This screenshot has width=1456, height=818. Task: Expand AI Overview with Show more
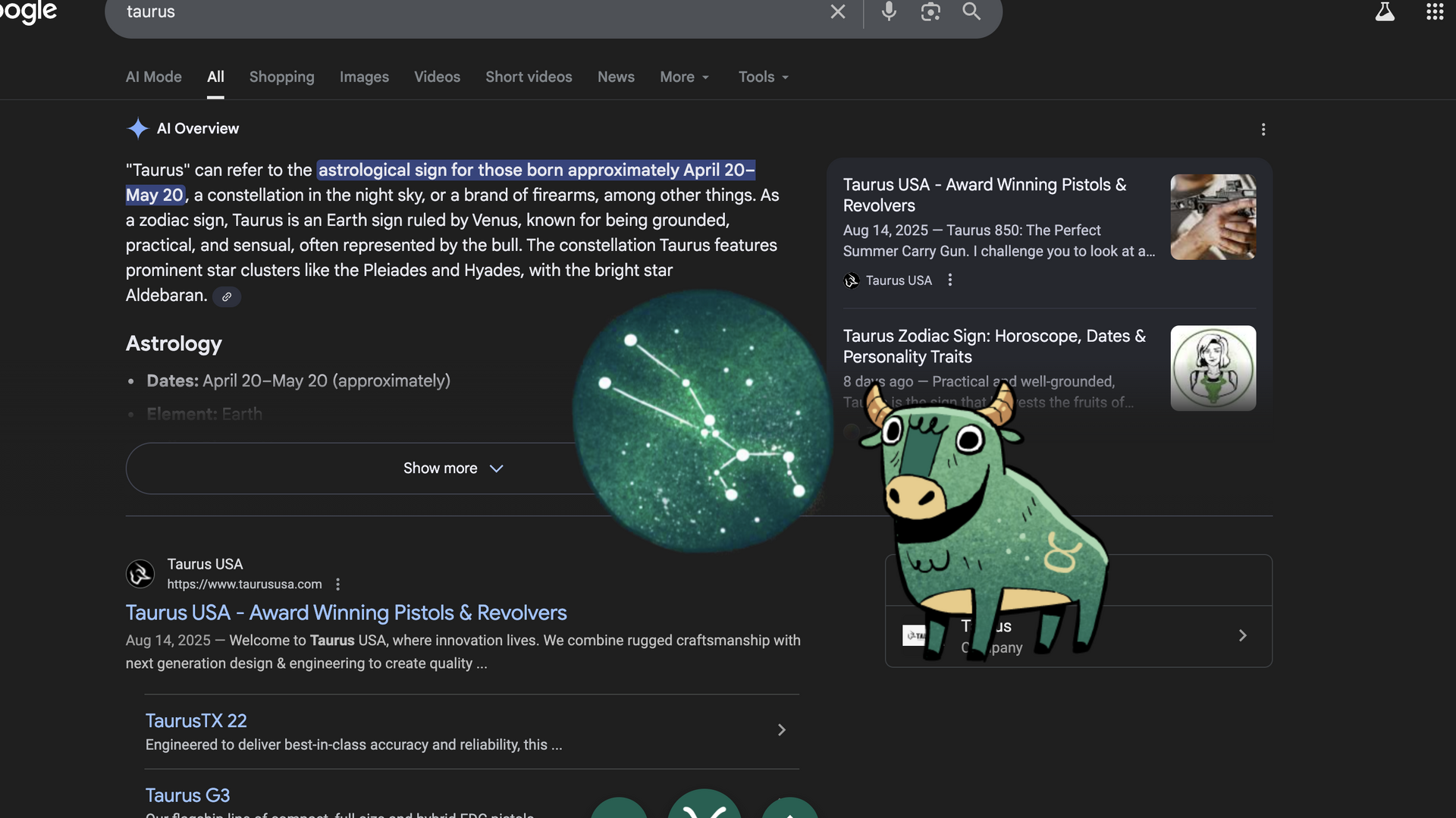click(453, 469)
